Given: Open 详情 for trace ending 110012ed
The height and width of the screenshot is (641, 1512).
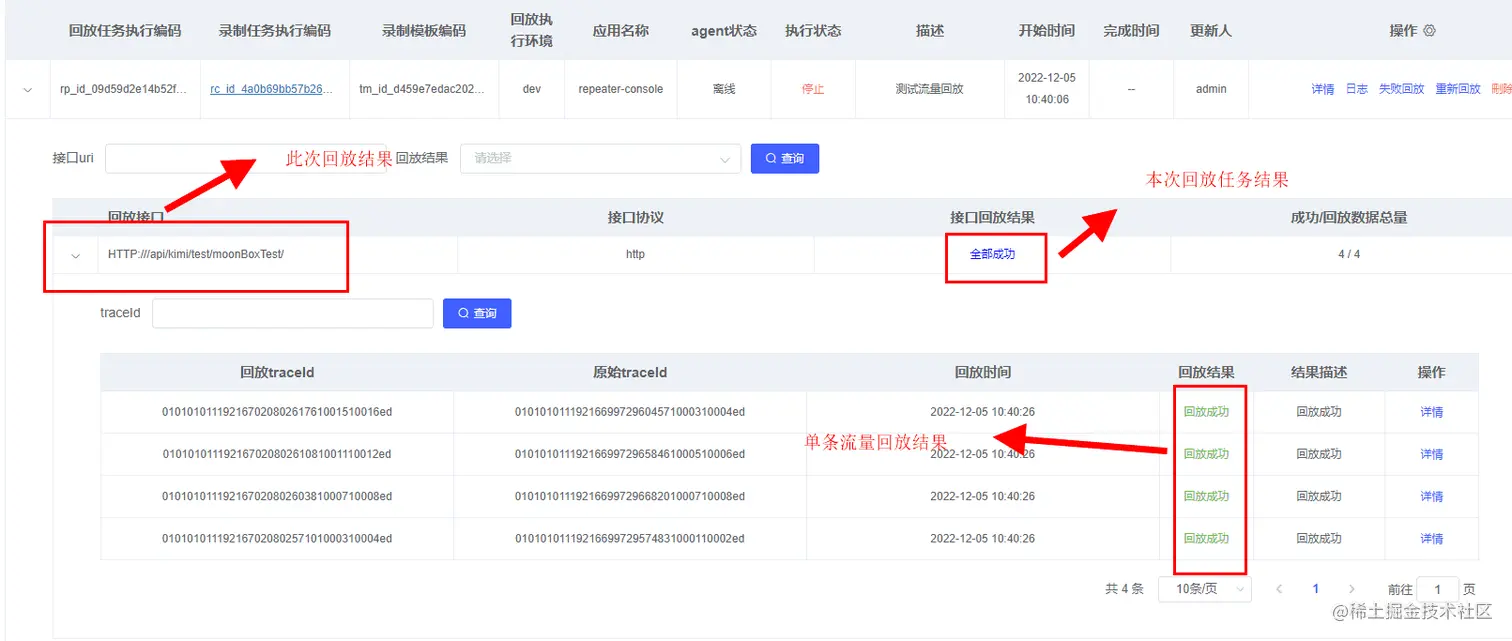Looking at the screenshot, I should (x=1432, y=454).
